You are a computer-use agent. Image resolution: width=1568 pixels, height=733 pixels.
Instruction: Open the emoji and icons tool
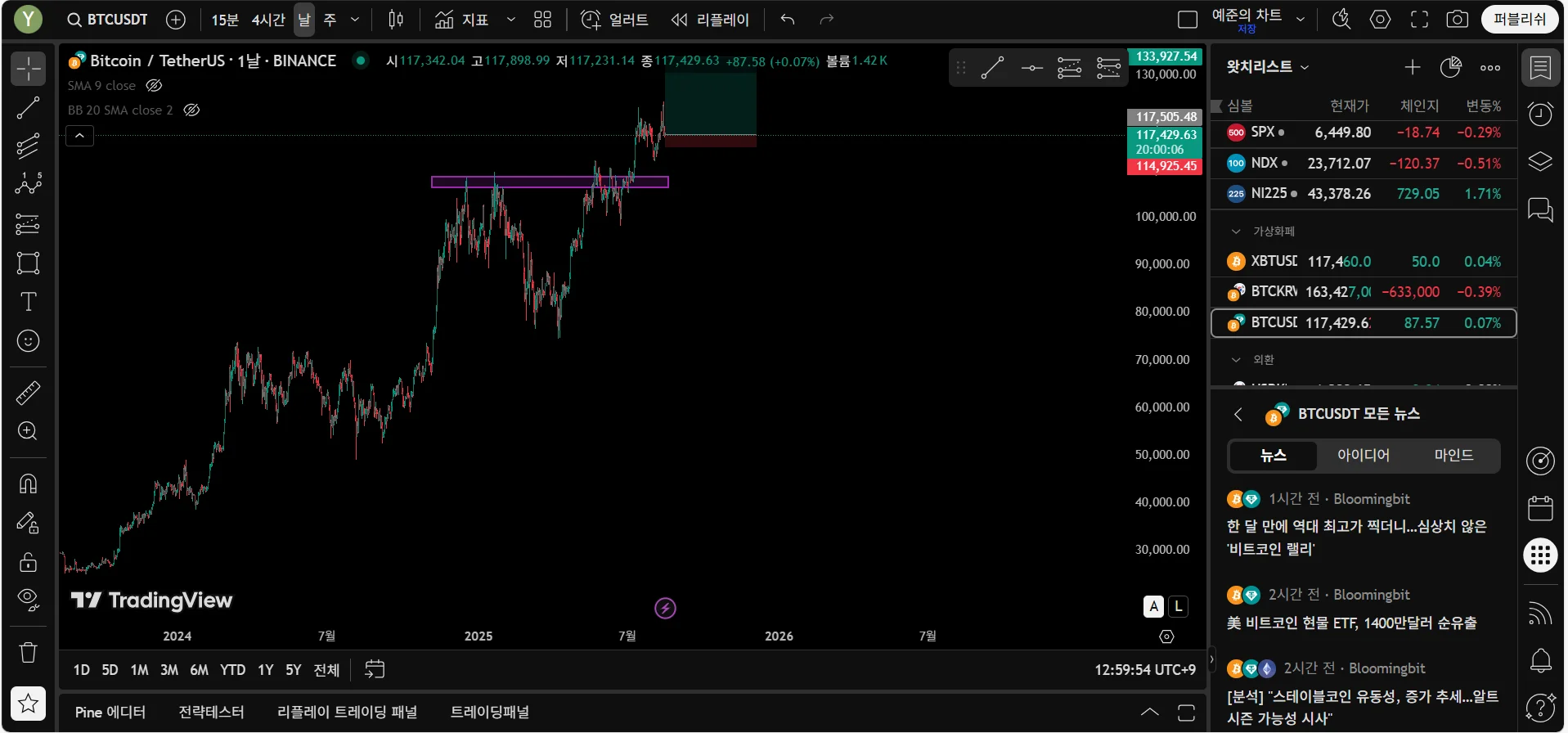click(29, 340)
